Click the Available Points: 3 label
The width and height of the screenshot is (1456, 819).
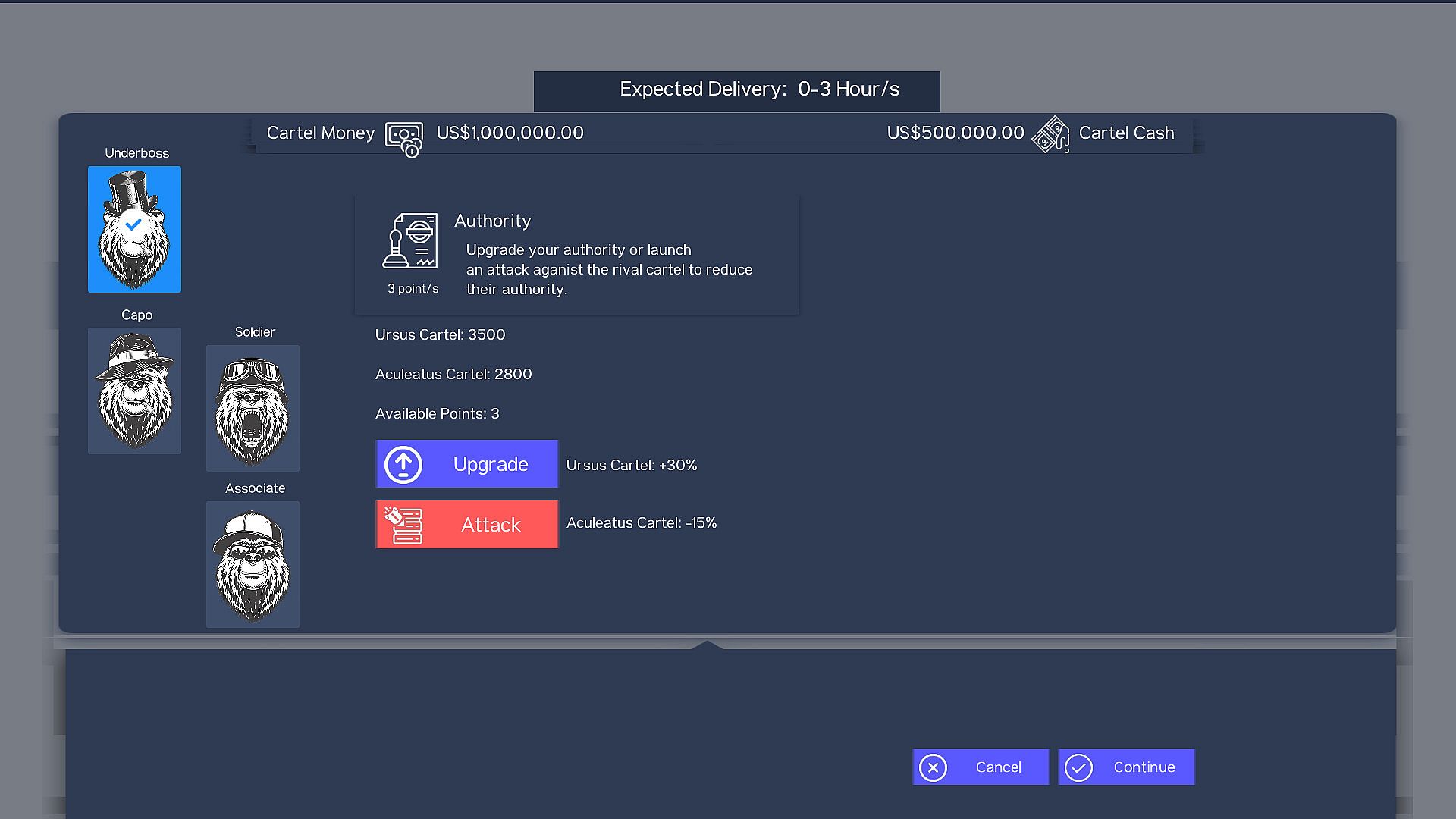point(437,413)
